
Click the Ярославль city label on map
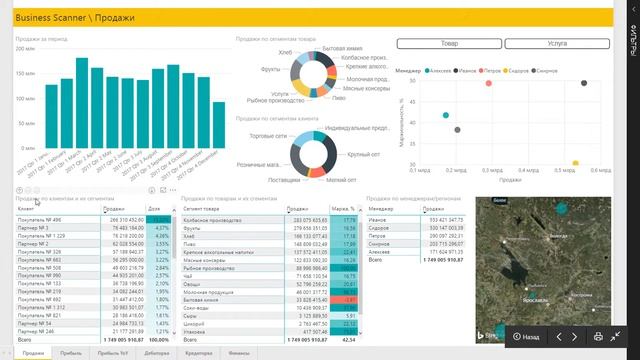click(535, 300)
